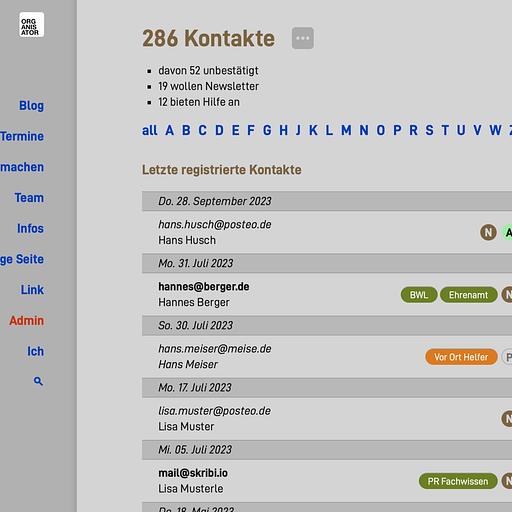Image resolution: width=512 pixels, height=512 pixels.
Task: Select the Ehrenamt tag badge
Action: [468, 295]
